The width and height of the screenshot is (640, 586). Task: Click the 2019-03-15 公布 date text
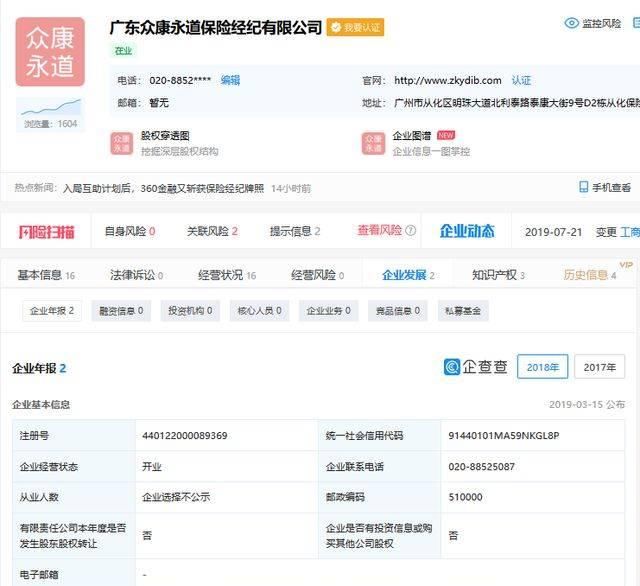[587, 404]
